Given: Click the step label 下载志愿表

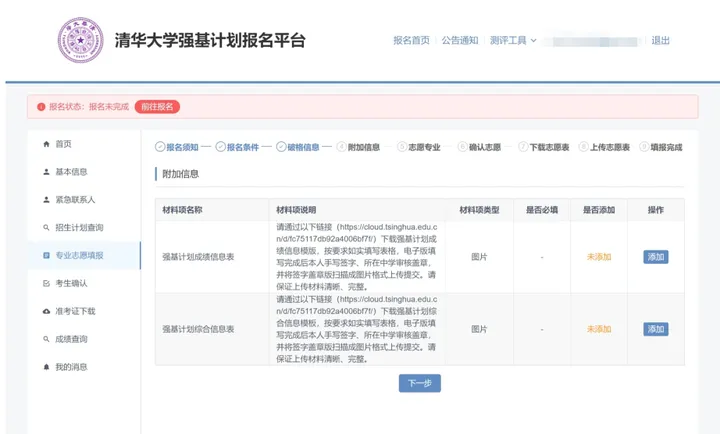Looking at the screenshot, I should click(x=549, y=147).
